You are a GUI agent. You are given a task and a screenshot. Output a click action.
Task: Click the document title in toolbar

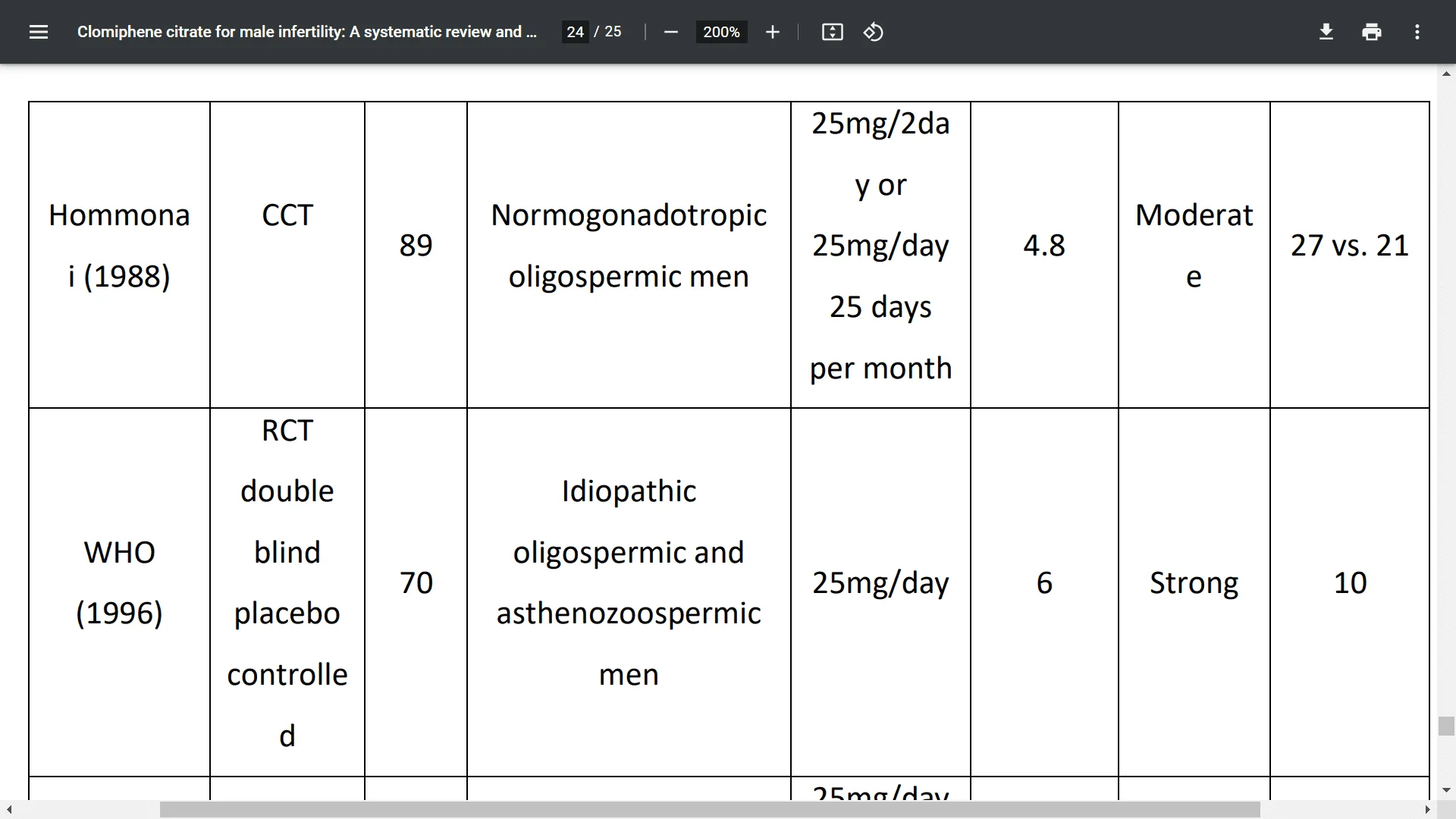tap(306, 32)
